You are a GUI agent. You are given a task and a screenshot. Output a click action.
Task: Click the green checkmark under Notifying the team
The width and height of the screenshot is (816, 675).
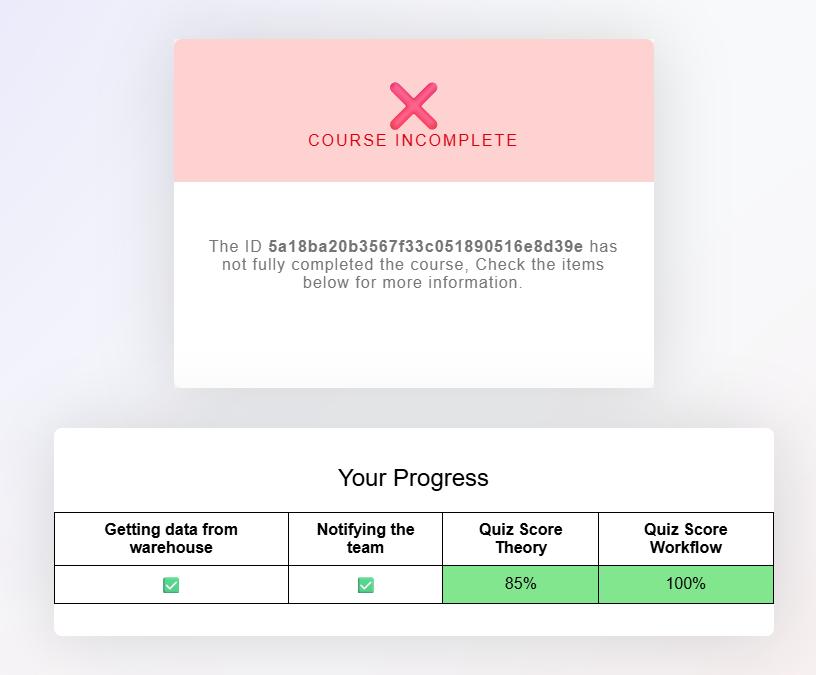coord(366,585)
